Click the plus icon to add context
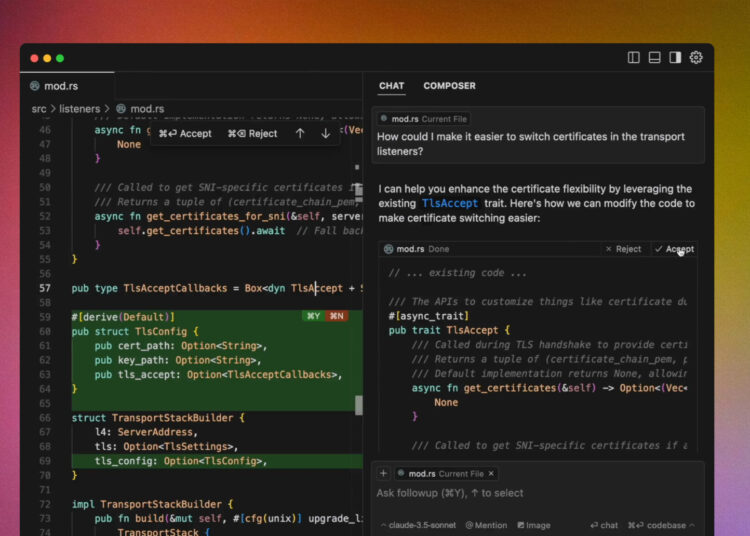This screenshot has width=750, height=536. point(383,473)
